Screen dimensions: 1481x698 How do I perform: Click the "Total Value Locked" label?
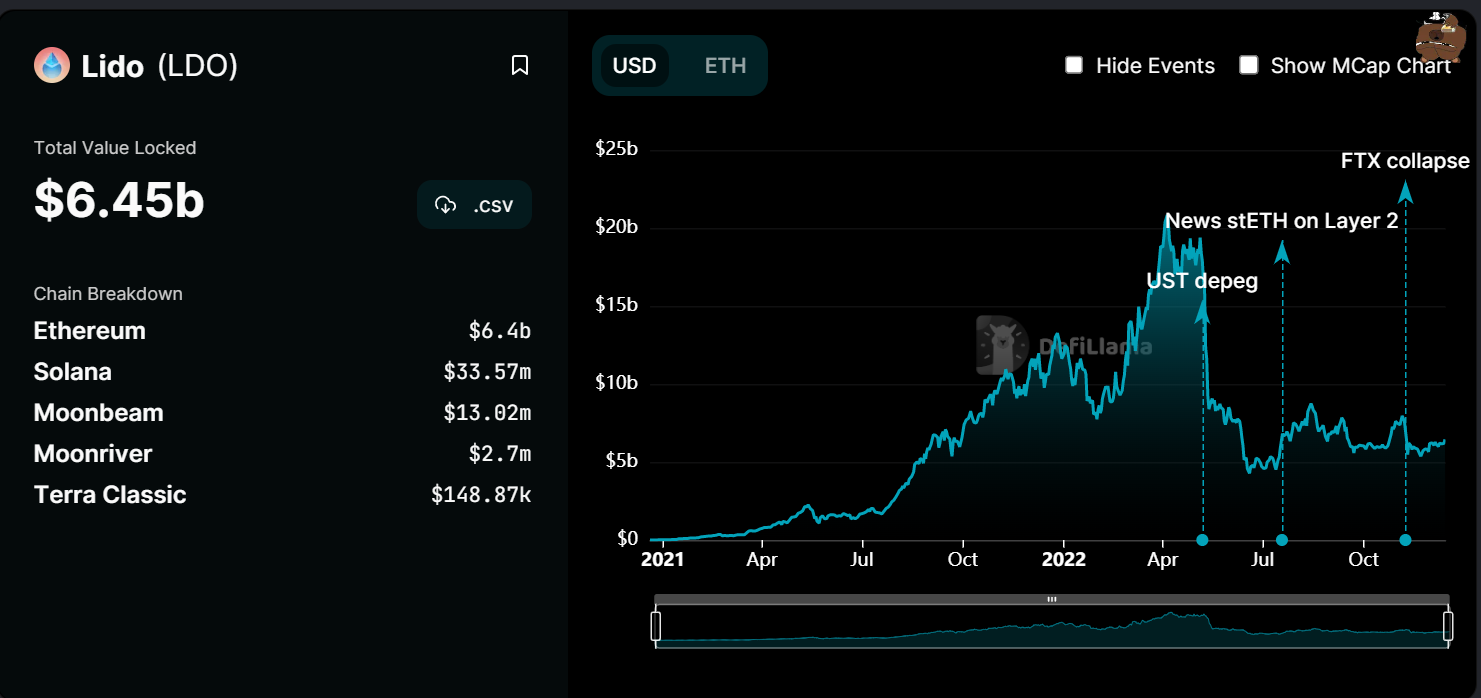click(x=115, y=148)
